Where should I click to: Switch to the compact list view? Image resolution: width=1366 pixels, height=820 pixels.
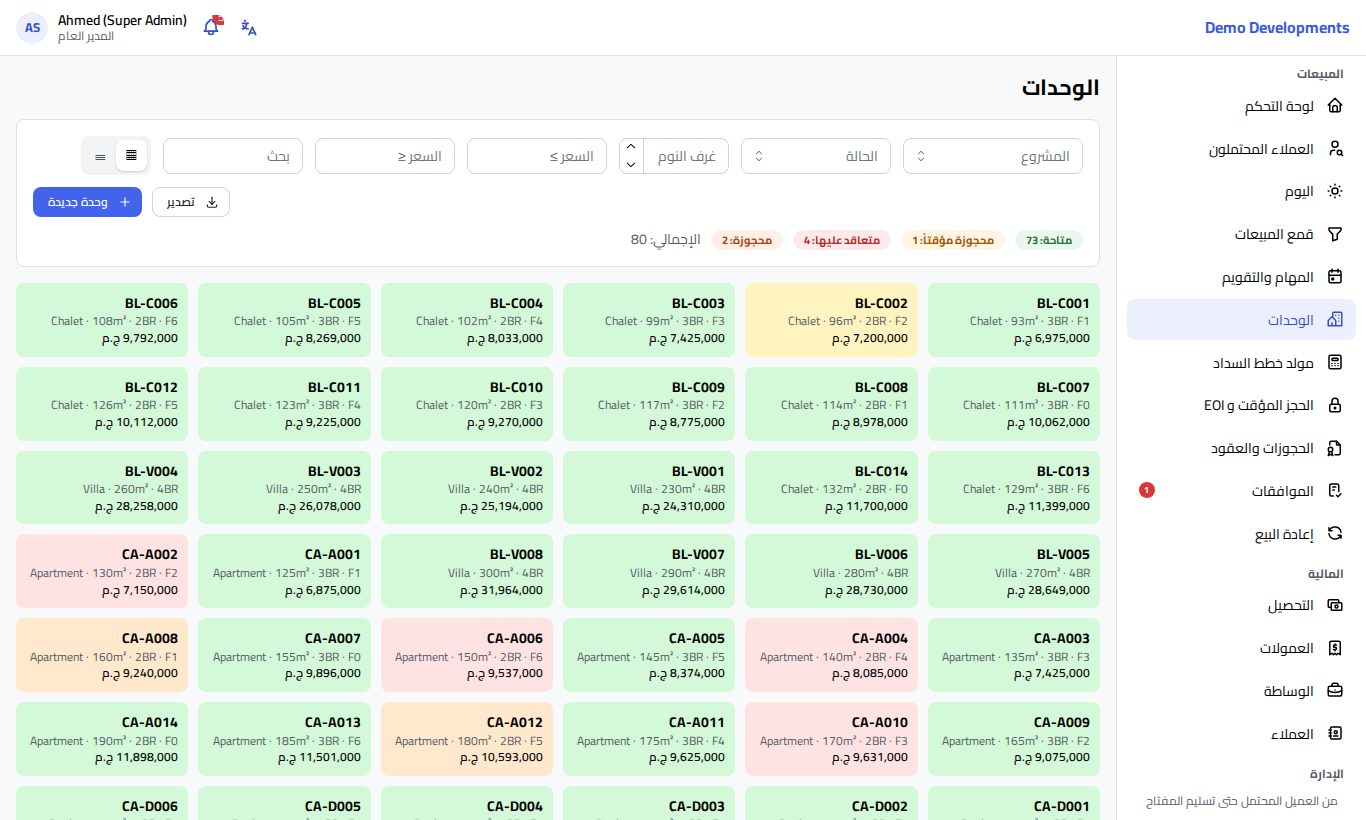point(100,156)
